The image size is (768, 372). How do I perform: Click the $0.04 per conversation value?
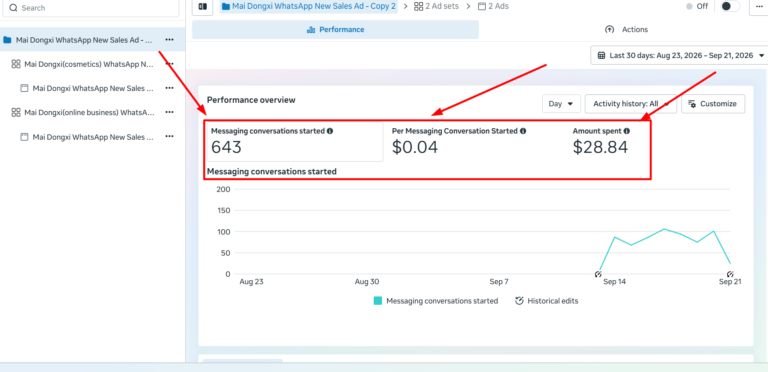415,147
